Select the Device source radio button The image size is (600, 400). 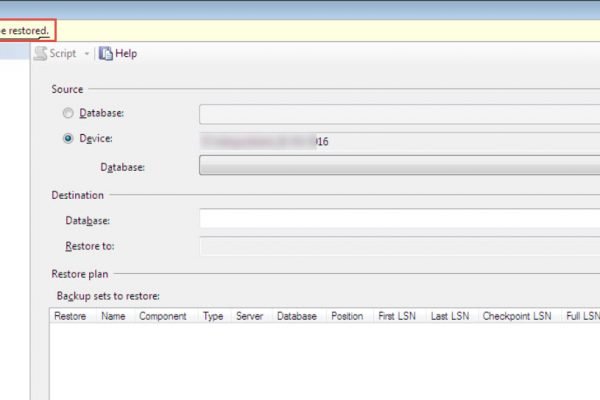68,138
